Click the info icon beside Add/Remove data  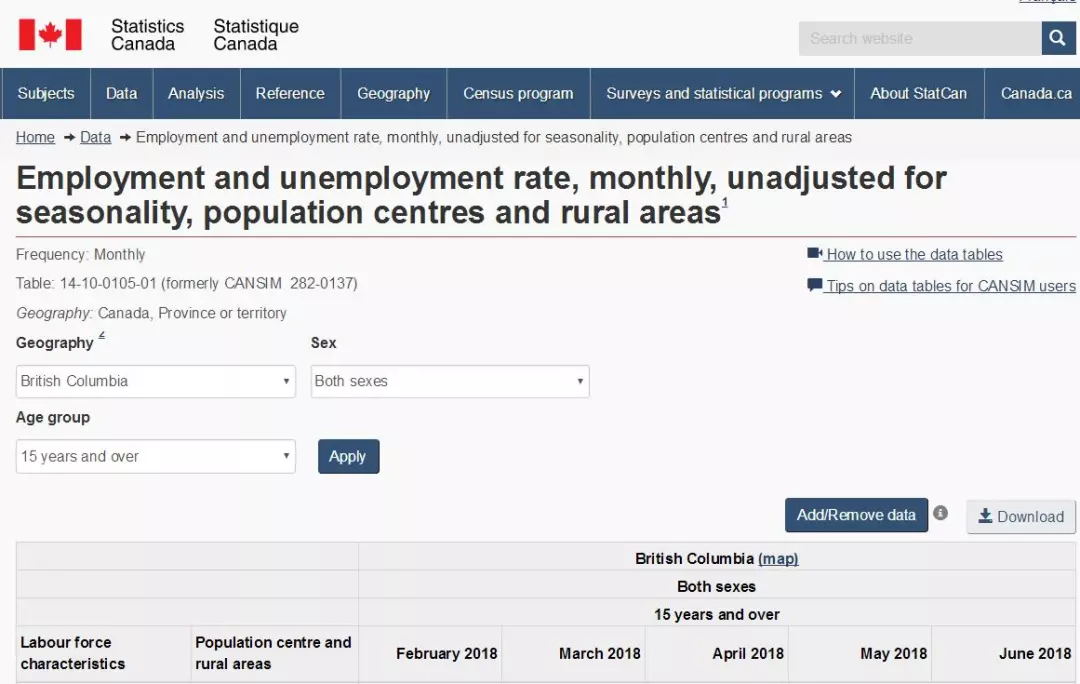[x=940, y=514]
